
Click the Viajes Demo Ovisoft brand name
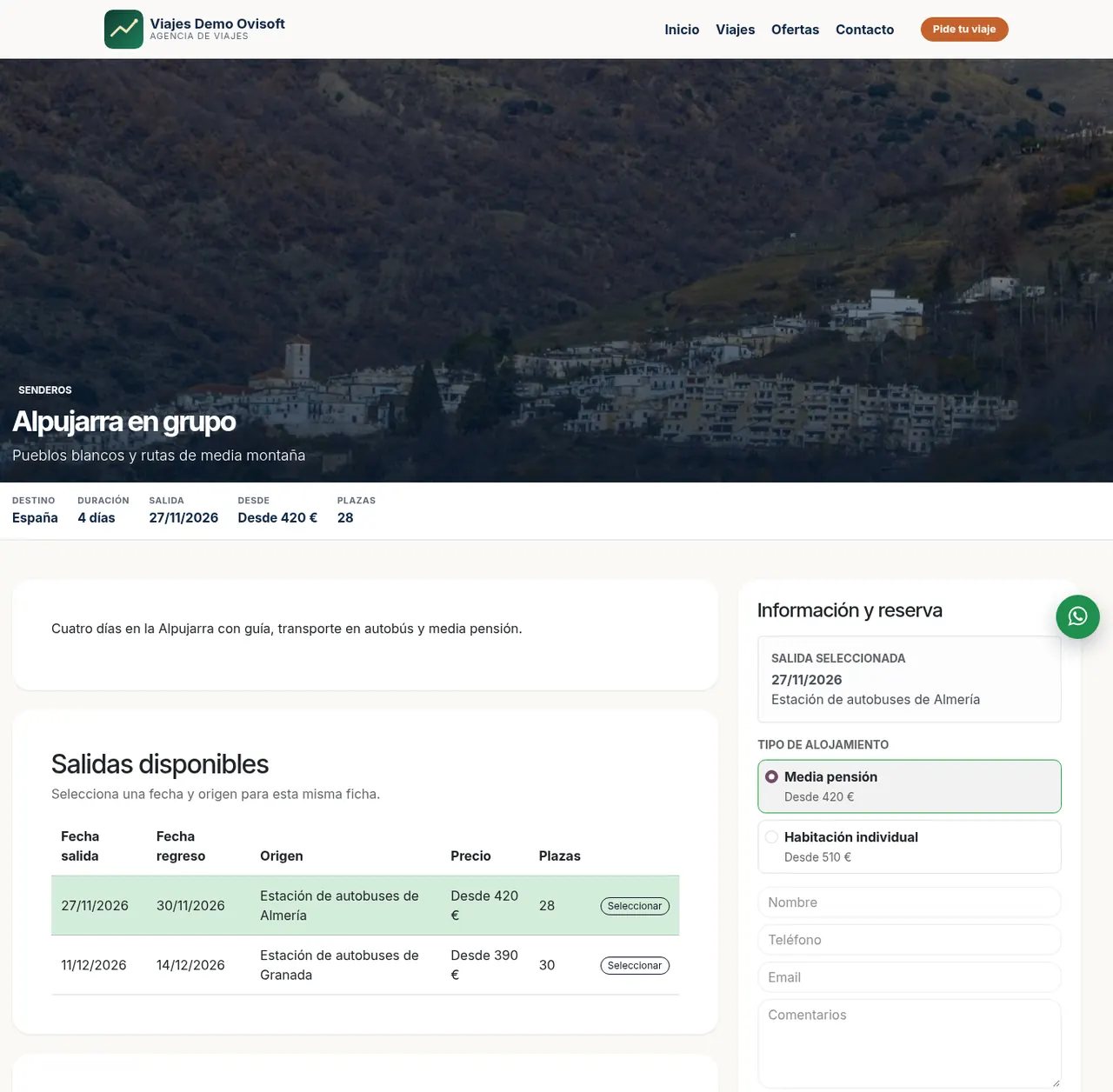tap(217, 23)
